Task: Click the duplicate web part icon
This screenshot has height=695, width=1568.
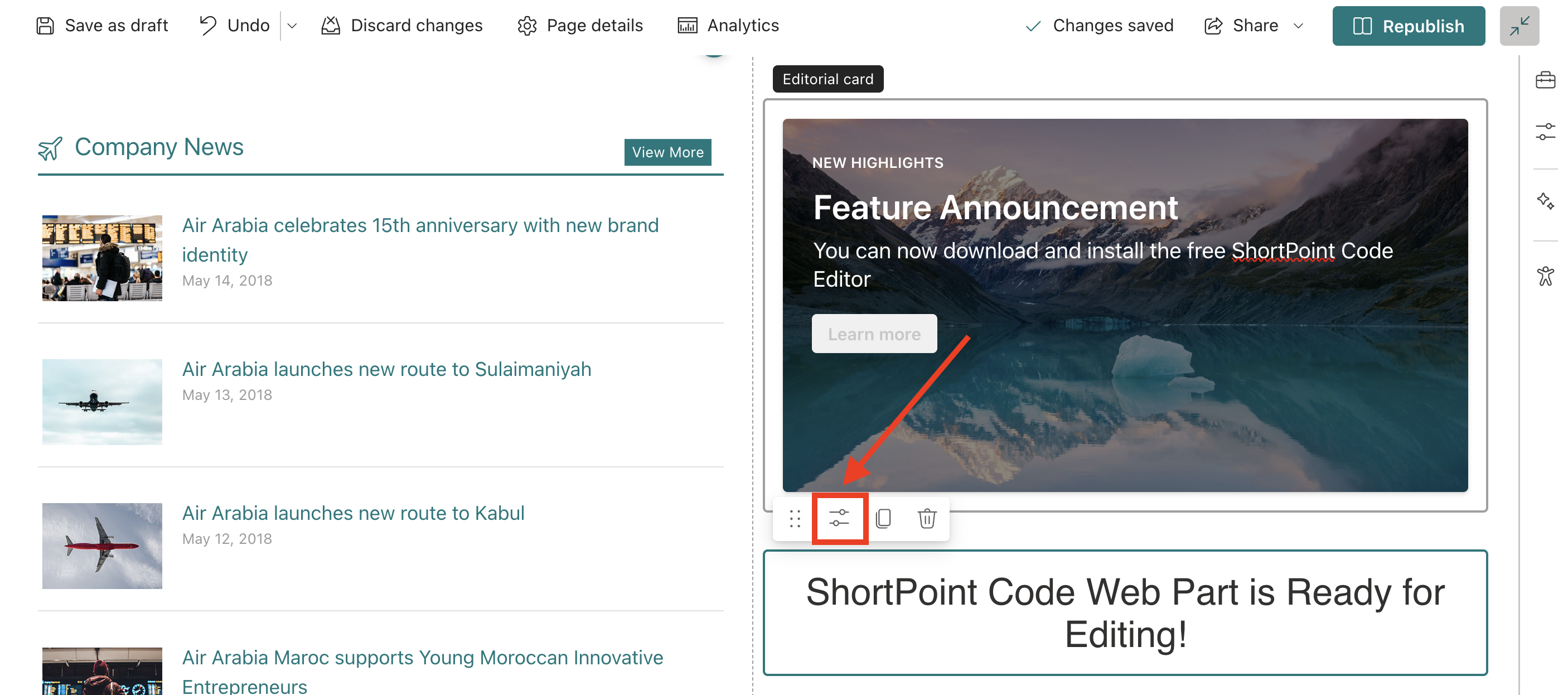Action: pos(883,518)
